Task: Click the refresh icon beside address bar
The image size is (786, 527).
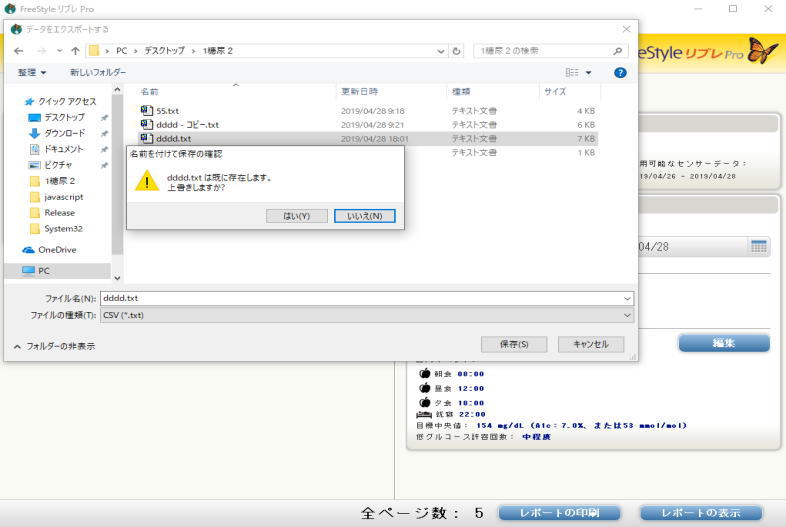Action: click(457, 51)
